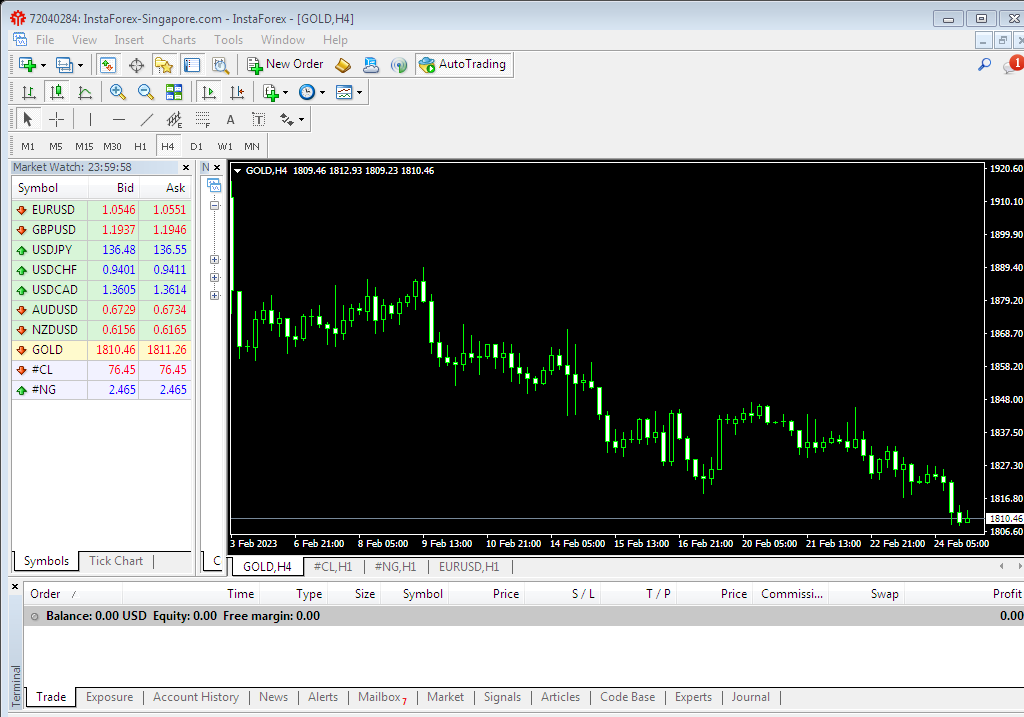The width and height of the screenshot is (1024, 717).
Task: Switch chart to bar chart mode
Action: (28, 92)
